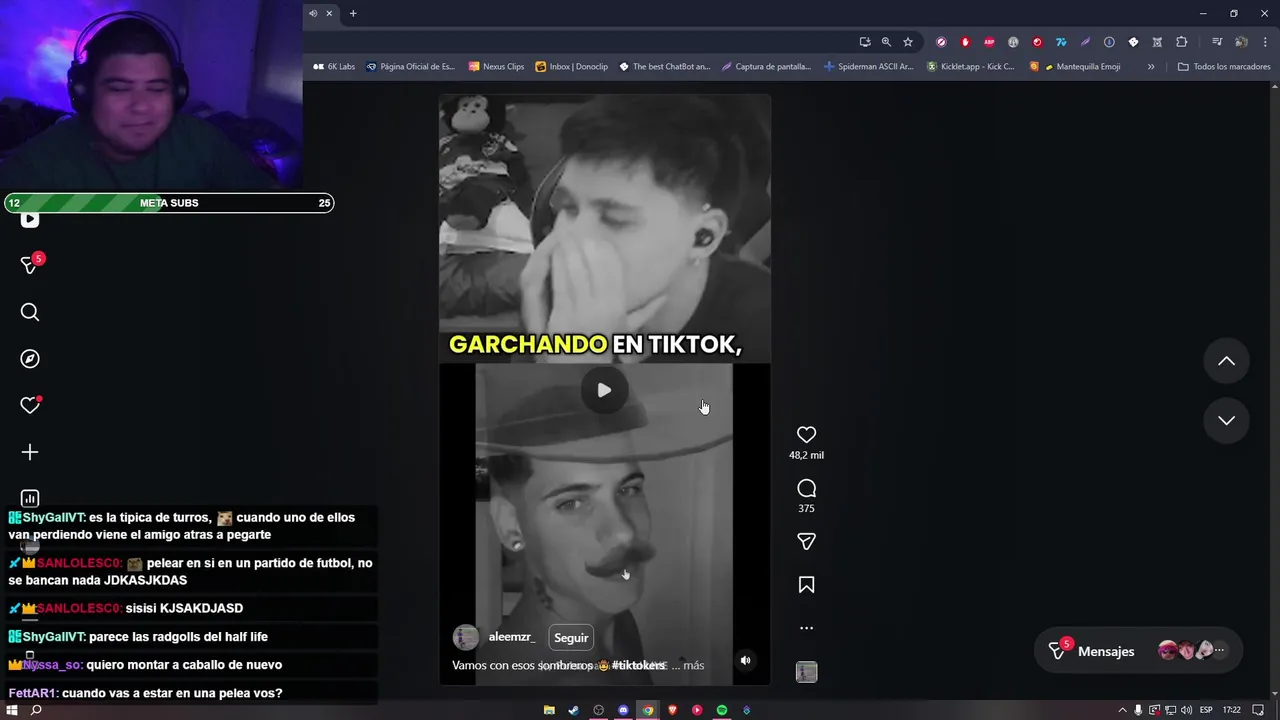The height and width of the screenshot is (720, 1280).
Task: Click the zoom magnifier in address bar
Action: click(886, 42)
